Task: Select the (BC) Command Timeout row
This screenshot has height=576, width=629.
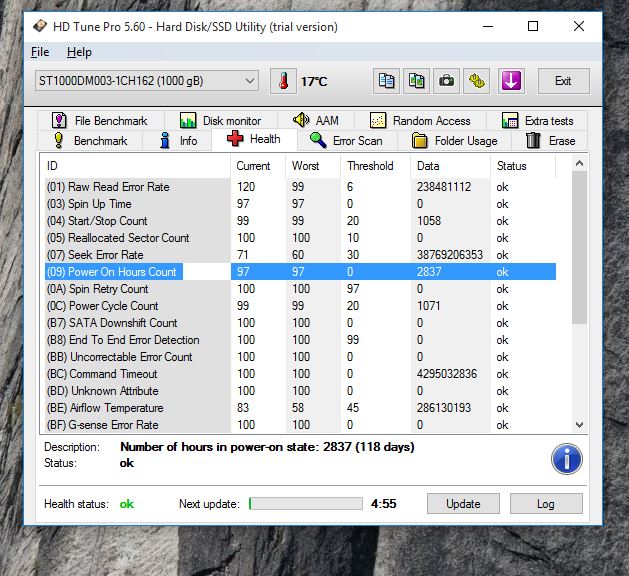Action: tap(298, 374)
